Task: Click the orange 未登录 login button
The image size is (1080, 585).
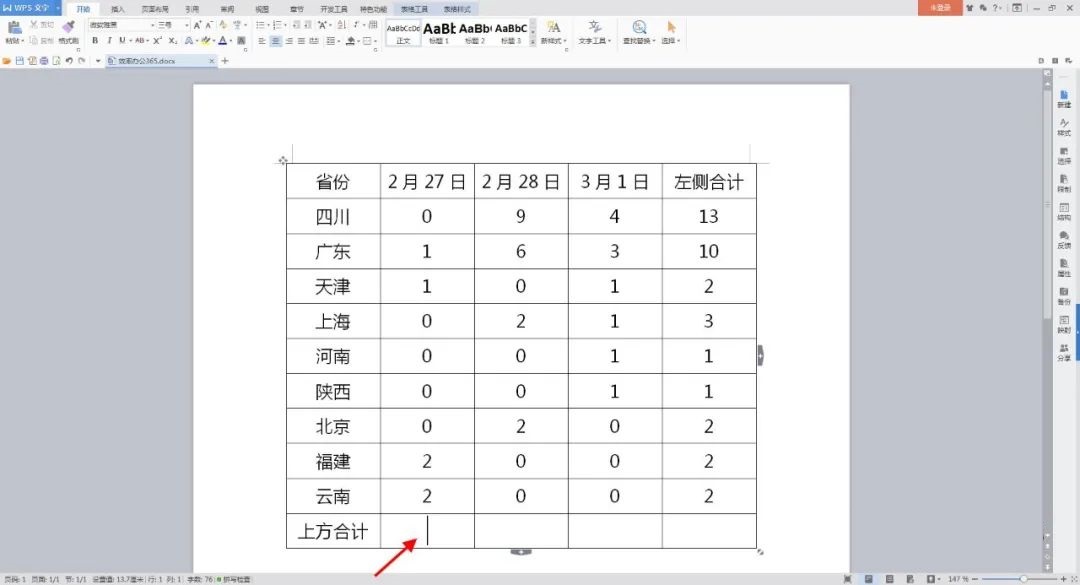Action: (939, 8)
